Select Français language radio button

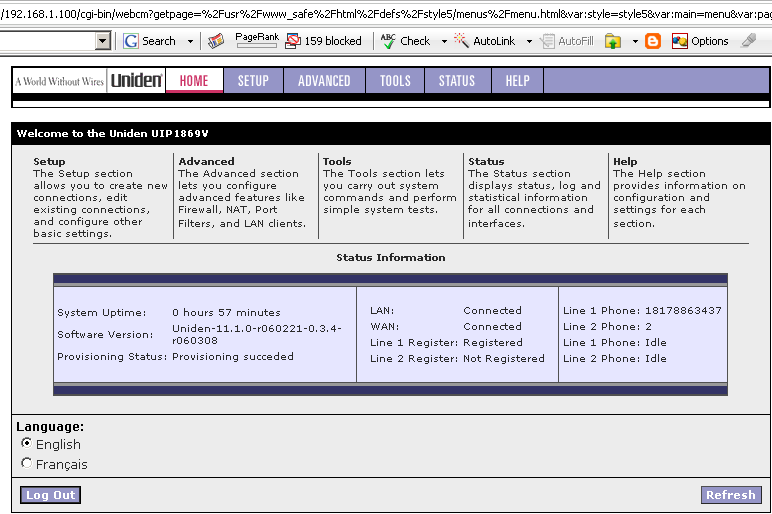(27, 463)
